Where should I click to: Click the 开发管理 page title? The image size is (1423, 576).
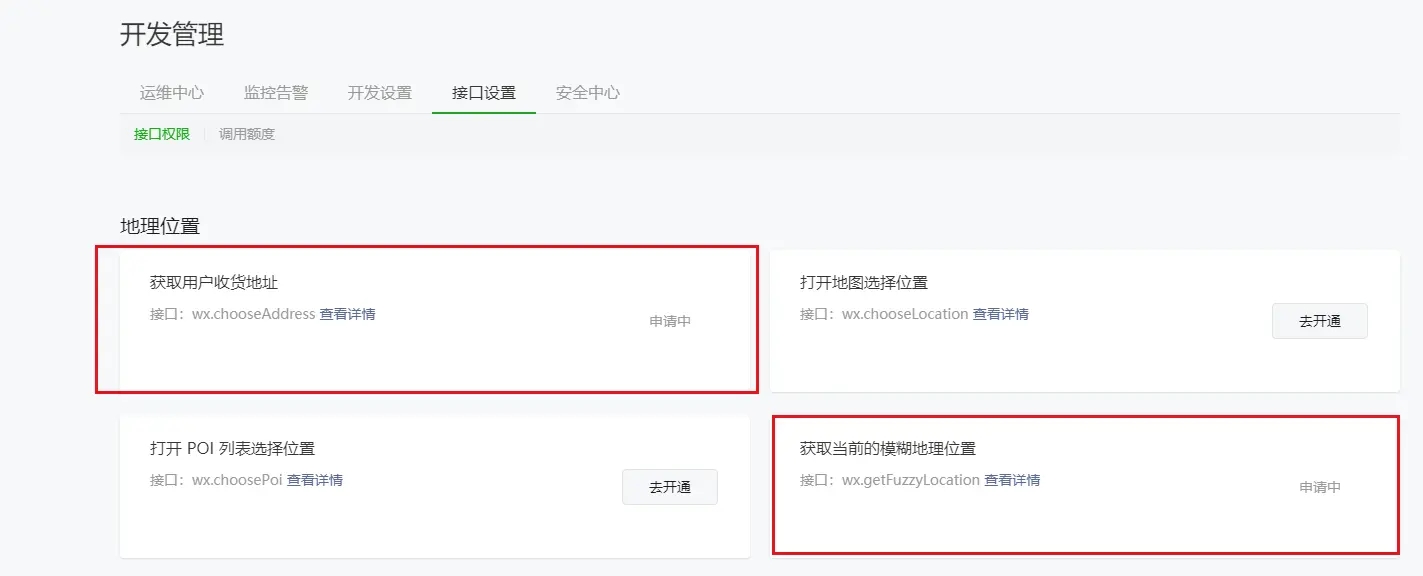[172, 34]
